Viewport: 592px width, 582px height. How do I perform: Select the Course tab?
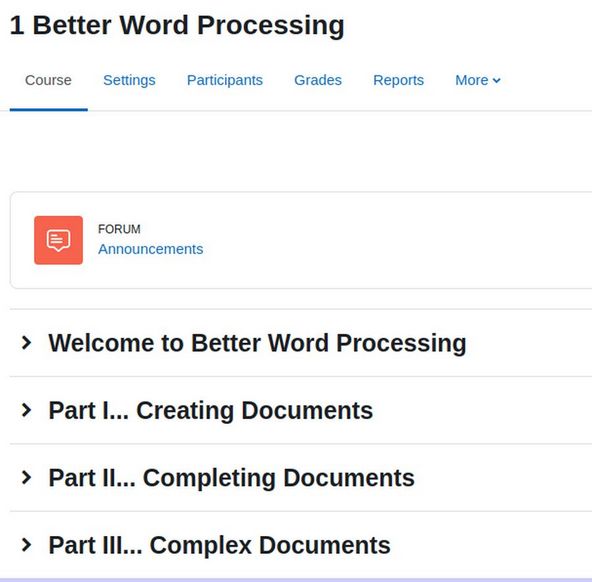pyautogui.click(x=48, y=80)
